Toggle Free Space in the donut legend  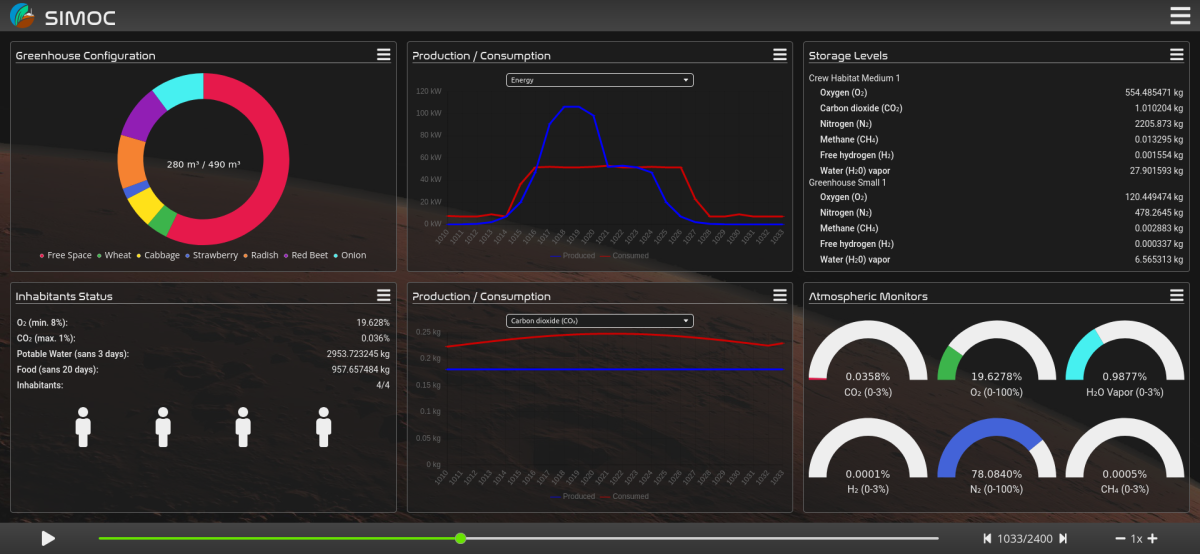(x=66, y=256)
